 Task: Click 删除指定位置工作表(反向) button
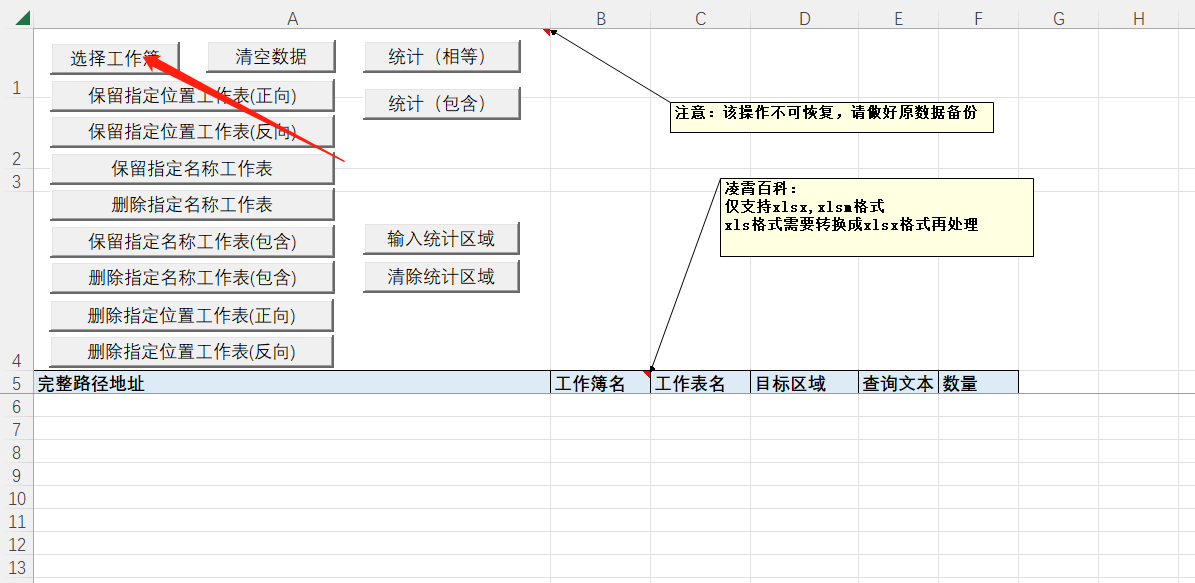pyautogui.click(x=192, y=351)
